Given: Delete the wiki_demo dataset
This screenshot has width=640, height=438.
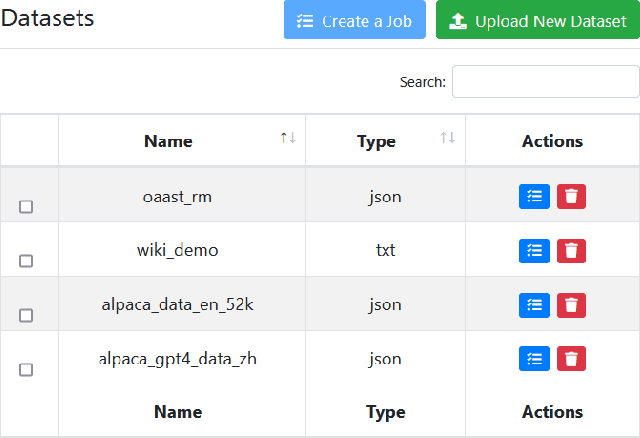Looking at the screenshot, I should 571,251.
